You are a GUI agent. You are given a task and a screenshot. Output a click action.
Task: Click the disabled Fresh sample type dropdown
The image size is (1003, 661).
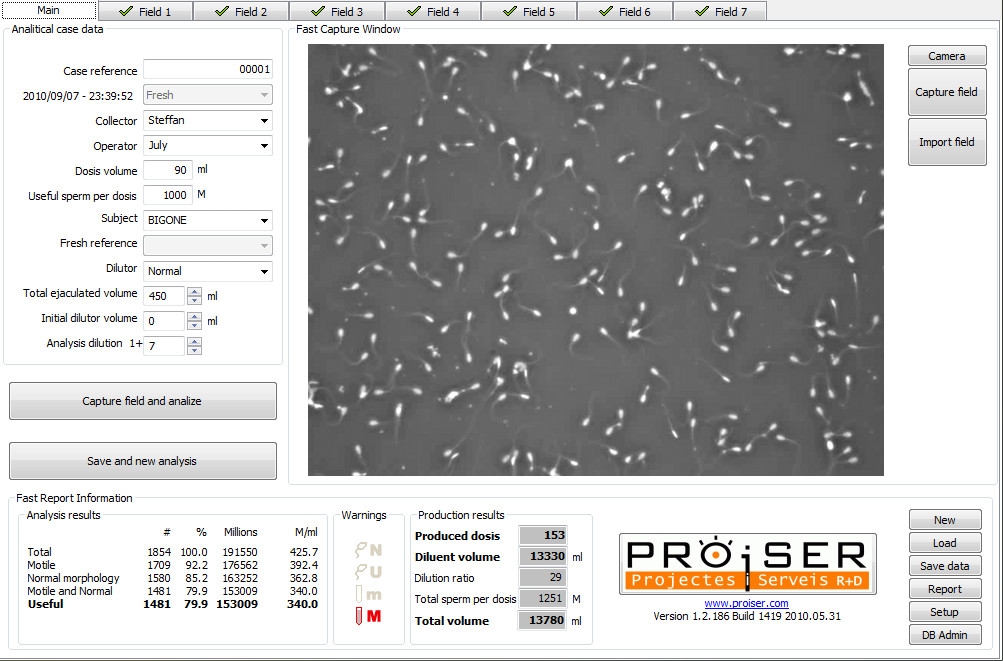click(208, 95)
